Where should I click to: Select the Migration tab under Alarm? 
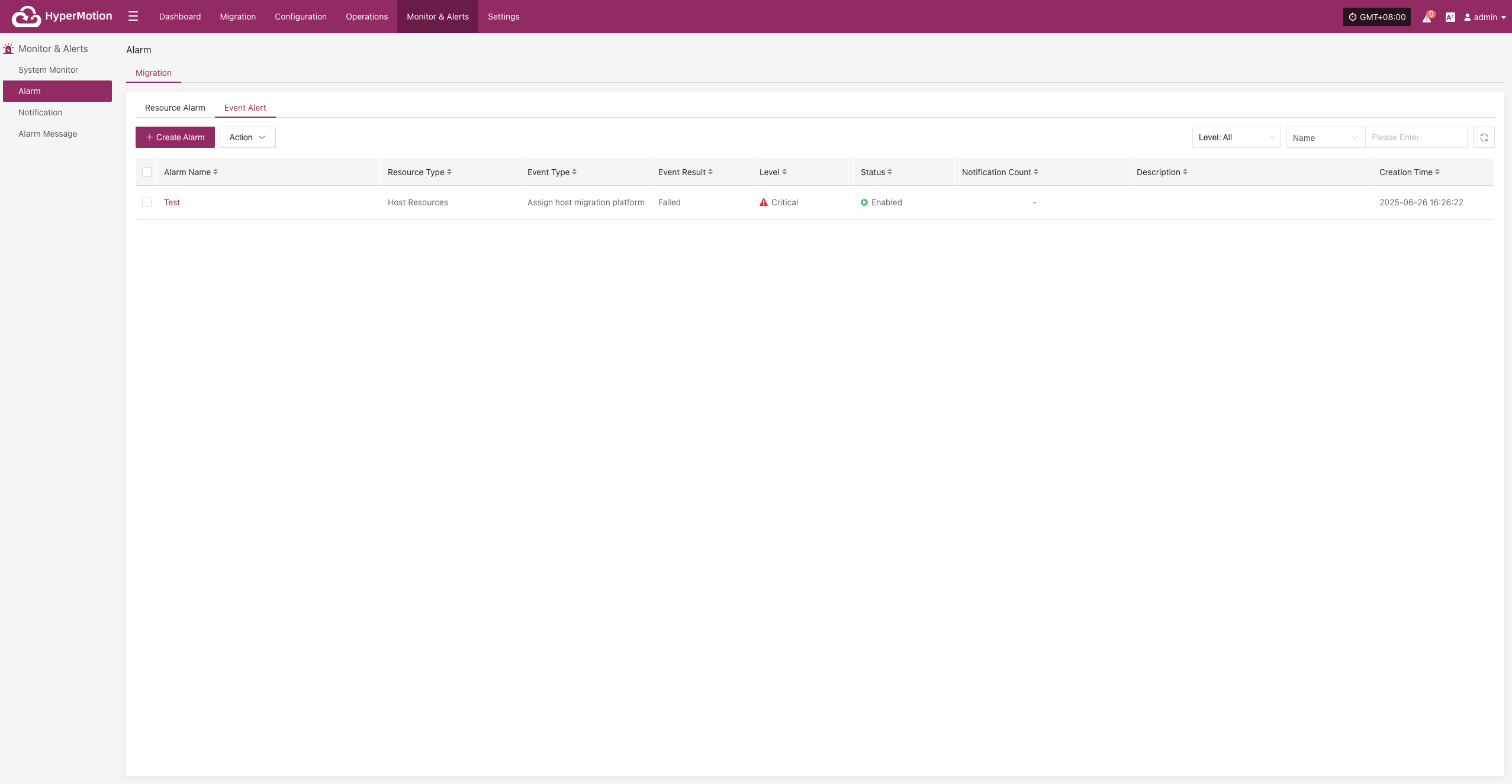coord(153,73)
